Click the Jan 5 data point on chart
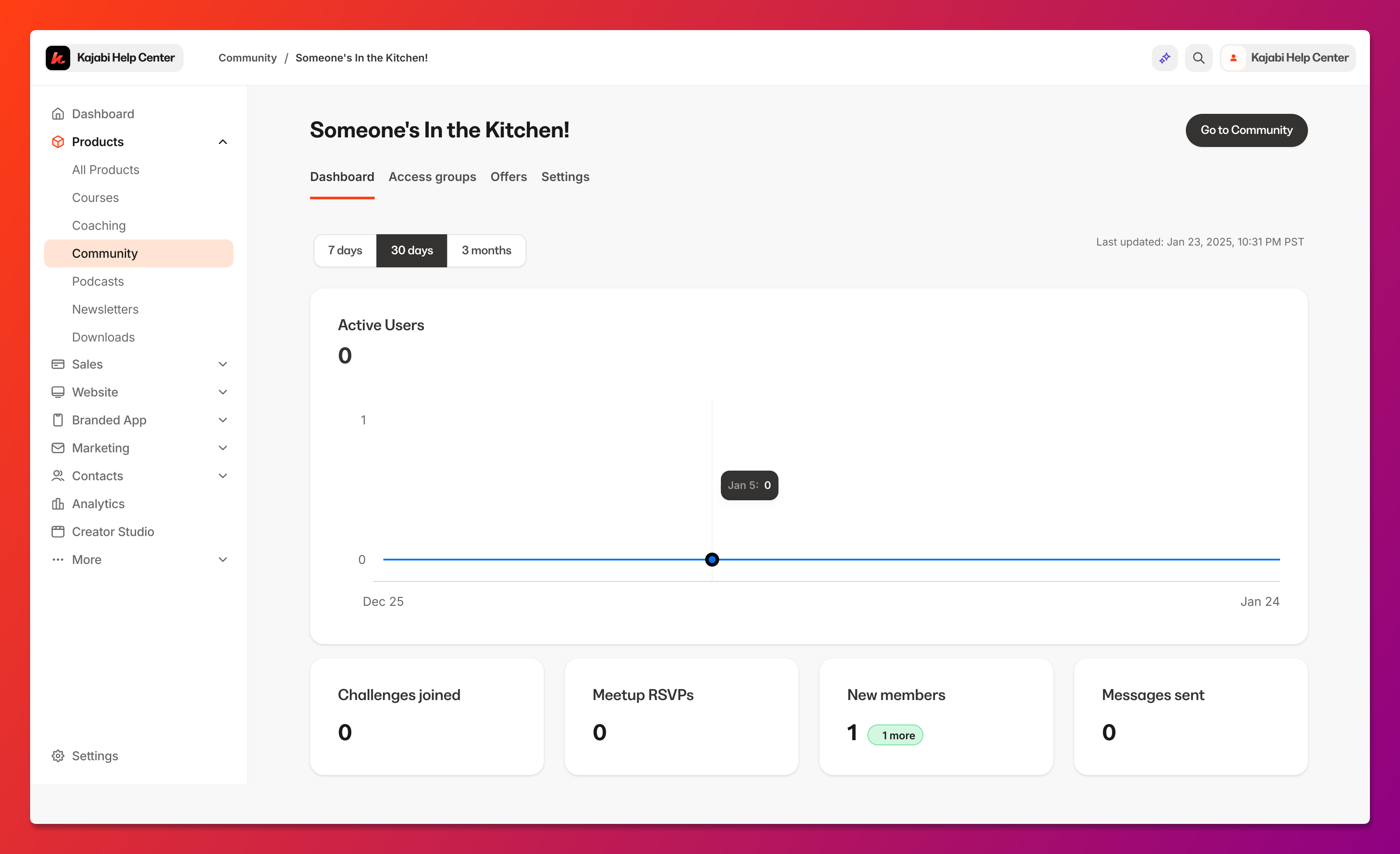The image size is (1400, 854). [x=712, y=560]
